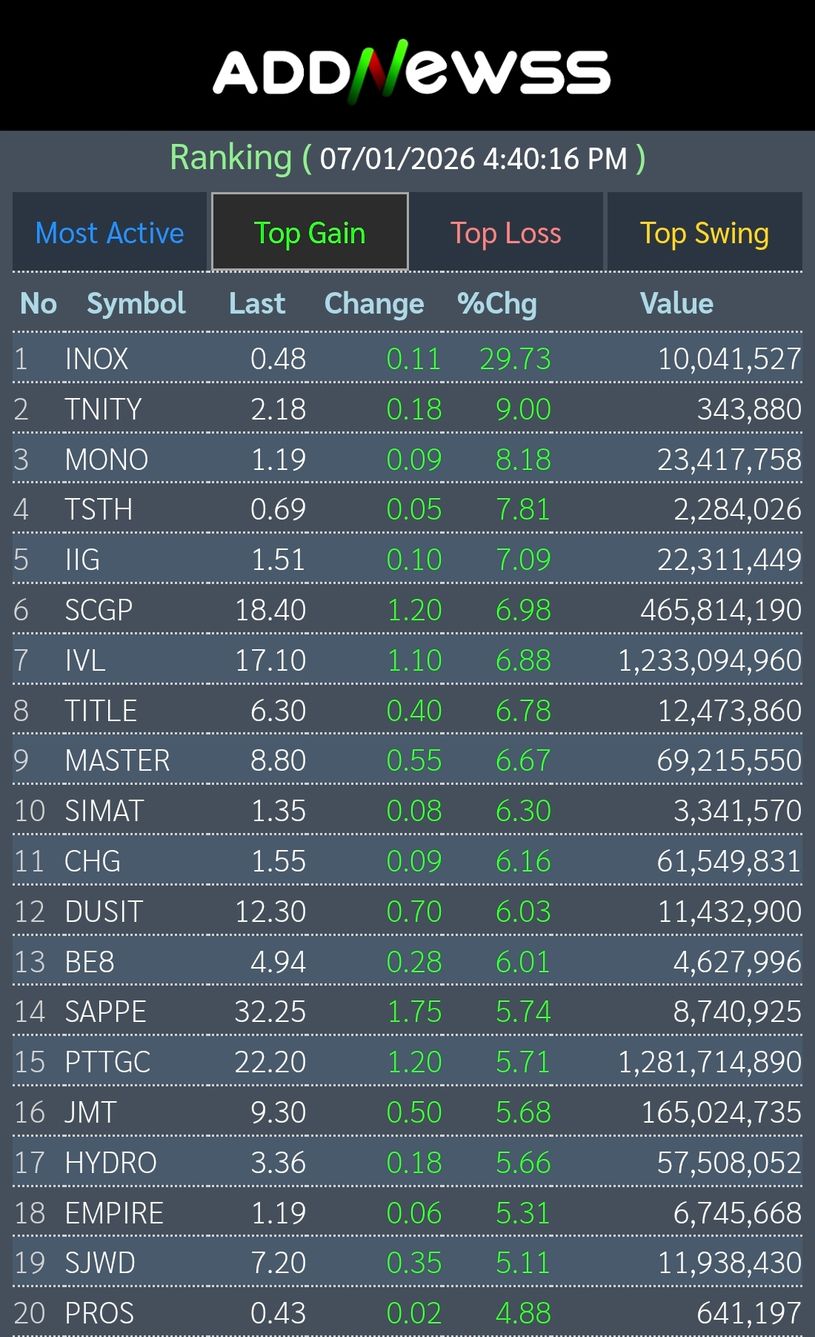815x1337 pixels.
Task: Select the Top Gain tab
Action: coord(310,233)
